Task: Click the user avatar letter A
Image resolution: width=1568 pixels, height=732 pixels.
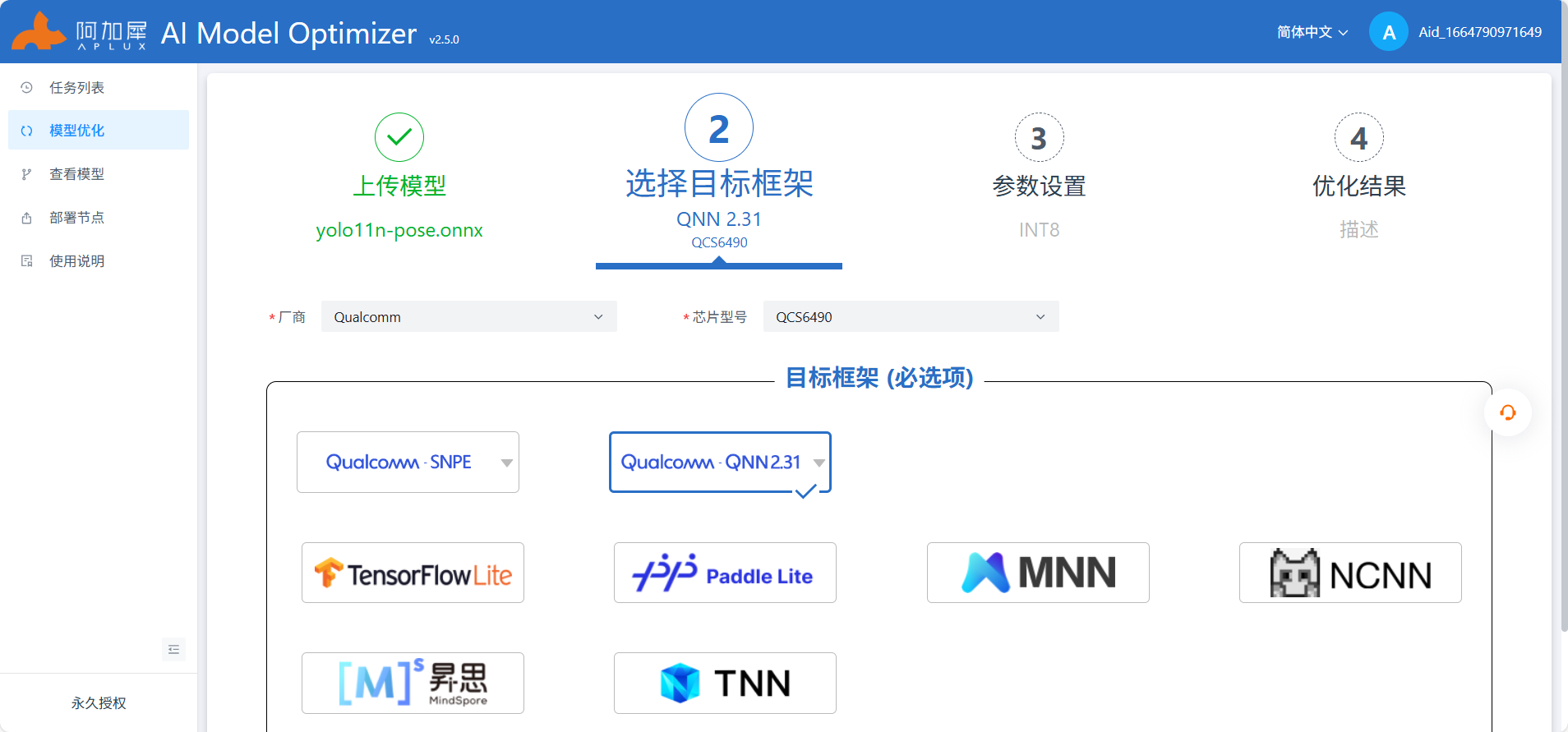Action: (x=1389, y=32)
